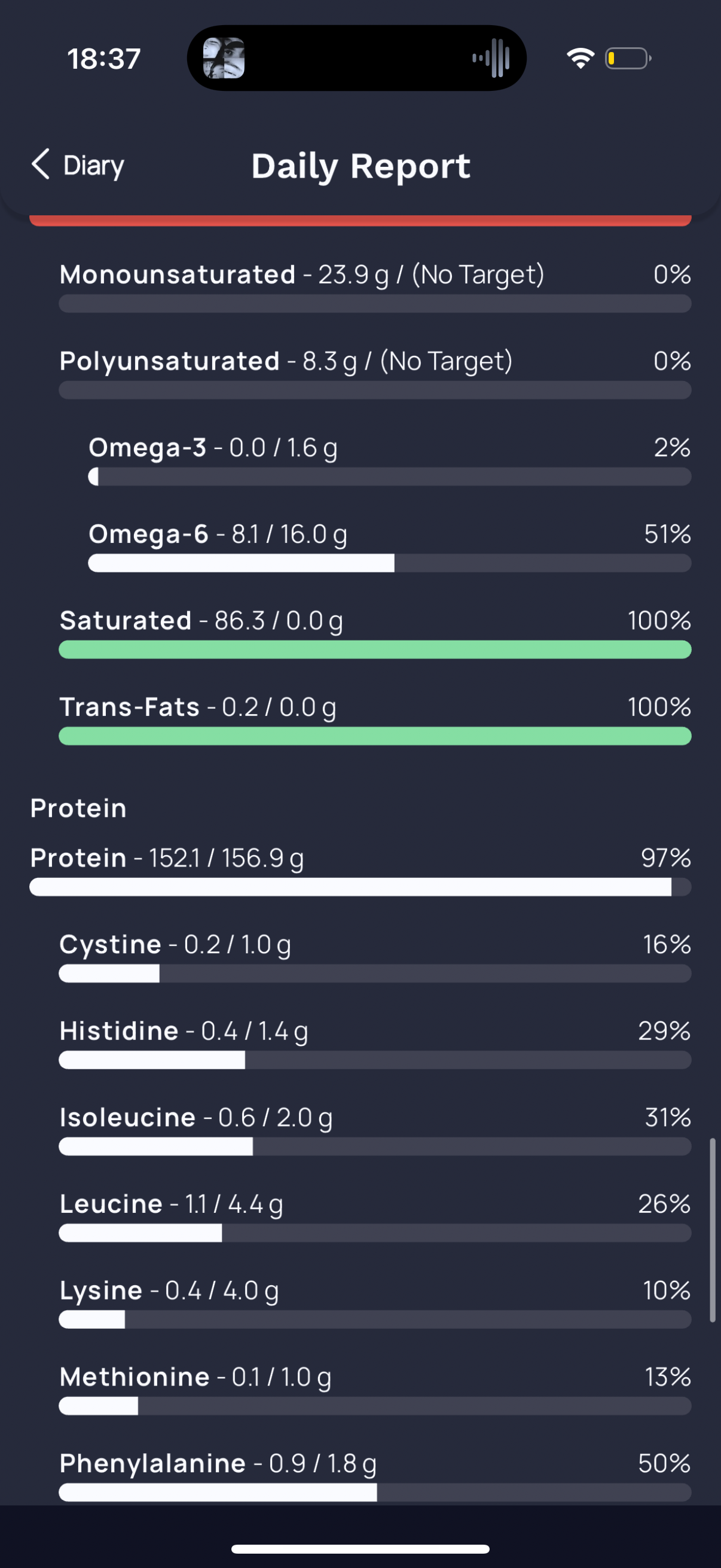Open the Protein 152.1 / 156.9 g row
This screenshot has width=721, height=1568.
coord(360,870)
